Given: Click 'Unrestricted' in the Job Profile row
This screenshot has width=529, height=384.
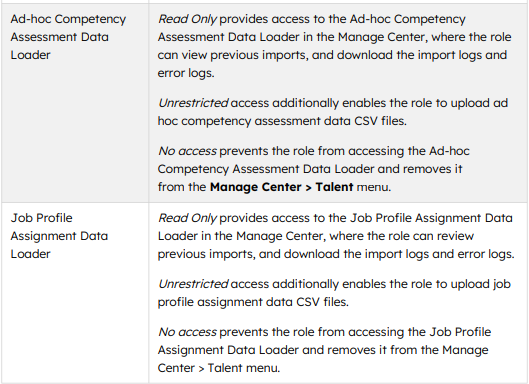Looking at the screenshot, I should point(193,284).
